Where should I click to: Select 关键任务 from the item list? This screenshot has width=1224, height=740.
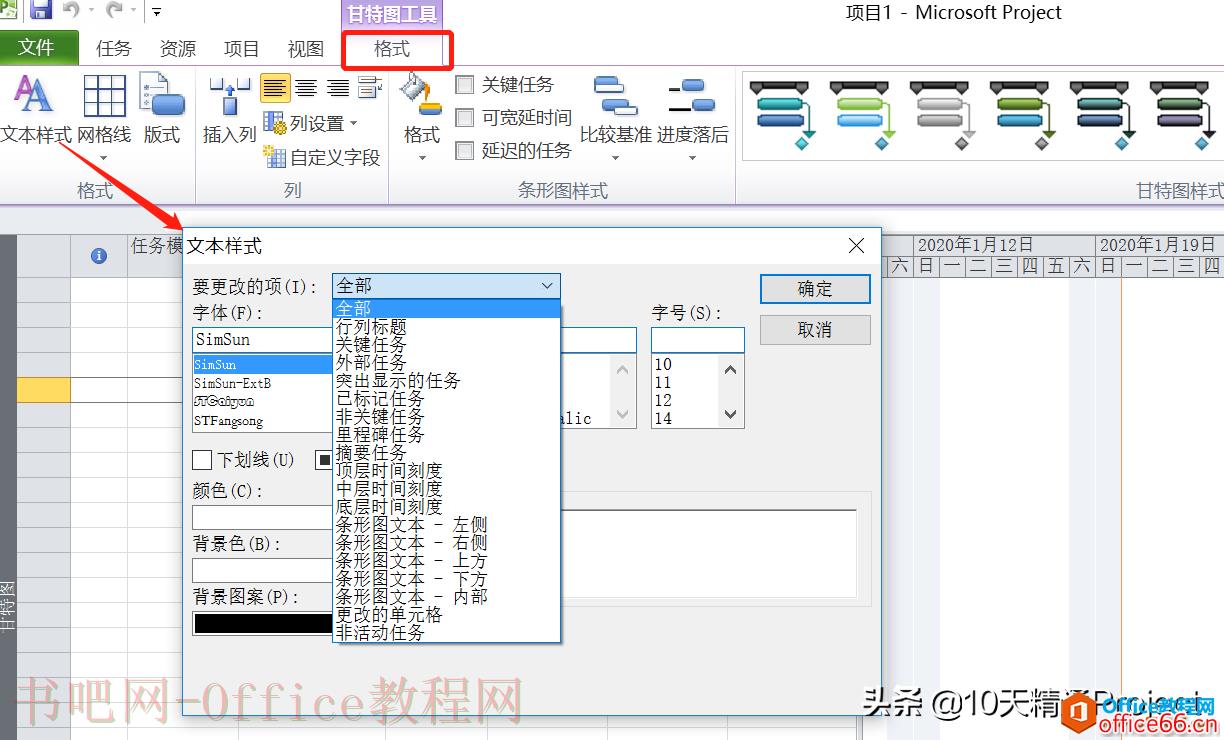coord(446,345)
